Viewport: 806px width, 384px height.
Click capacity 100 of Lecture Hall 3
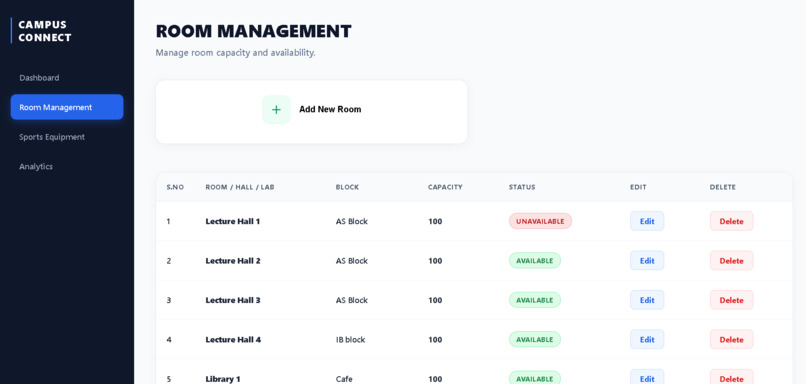pos(435,300)
